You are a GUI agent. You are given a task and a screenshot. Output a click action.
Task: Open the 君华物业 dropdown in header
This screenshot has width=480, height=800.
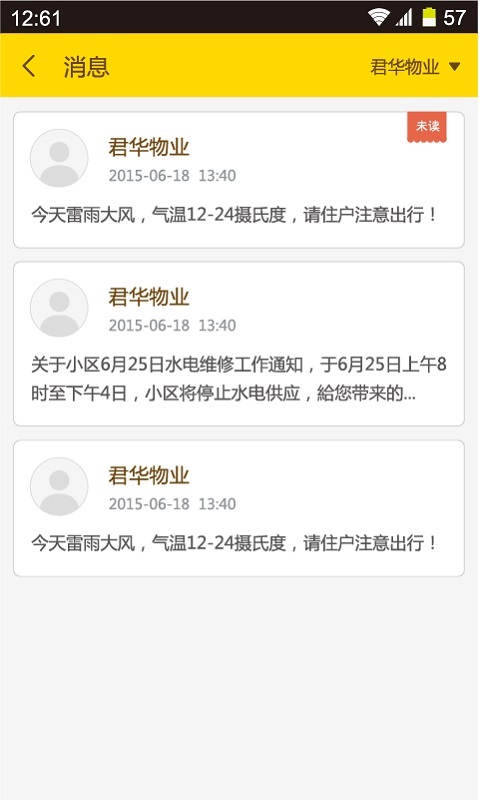coord(415,67)
